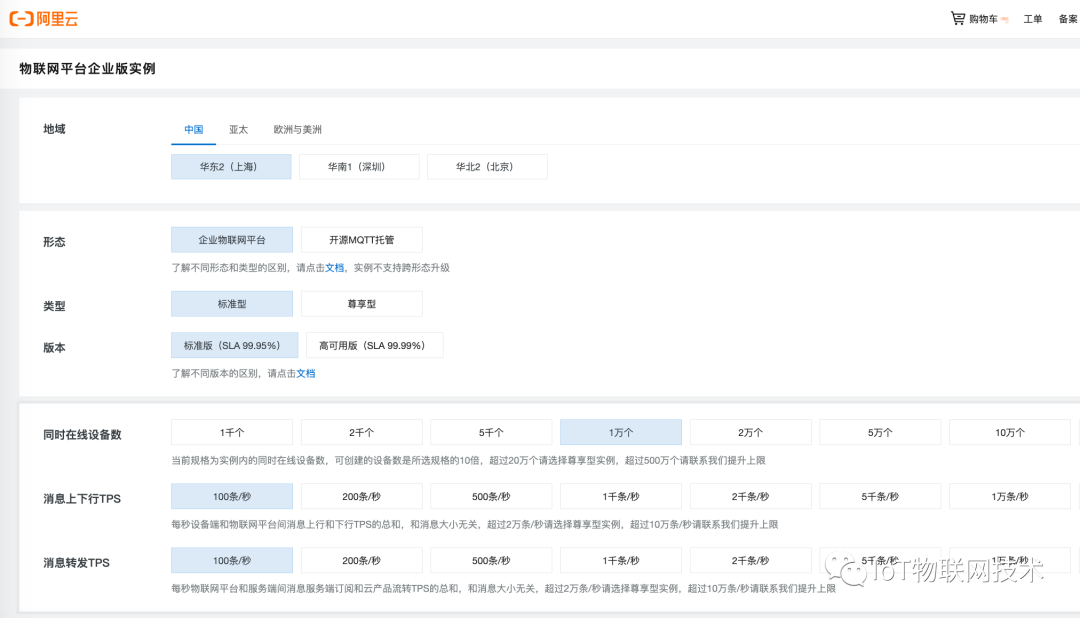Set online devices to 5千个
This screenshot has width=1080, height=618.
click(x=491, y=432)
